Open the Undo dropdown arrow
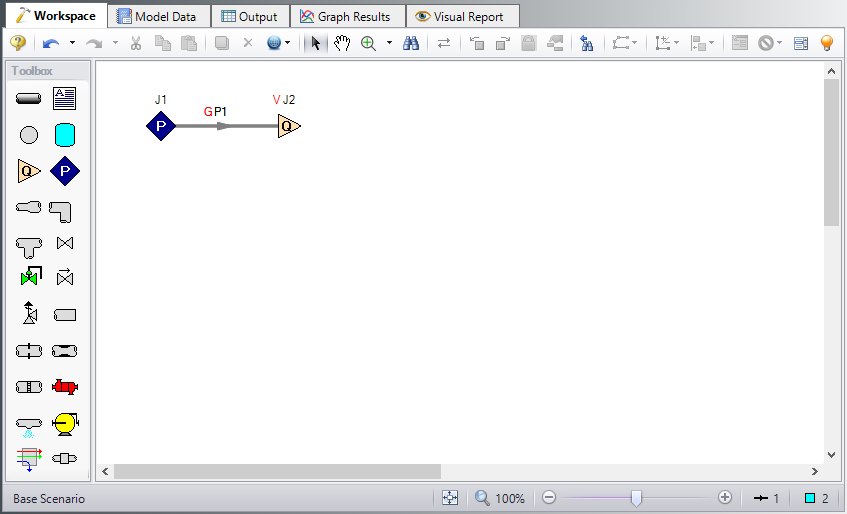The height and width of the screenshot is (514, 847). pyautogui.click(x=72, y=43)
